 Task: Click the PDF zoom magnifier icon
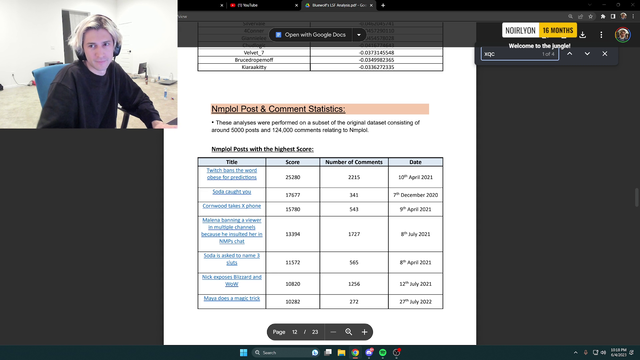point(349,332)
